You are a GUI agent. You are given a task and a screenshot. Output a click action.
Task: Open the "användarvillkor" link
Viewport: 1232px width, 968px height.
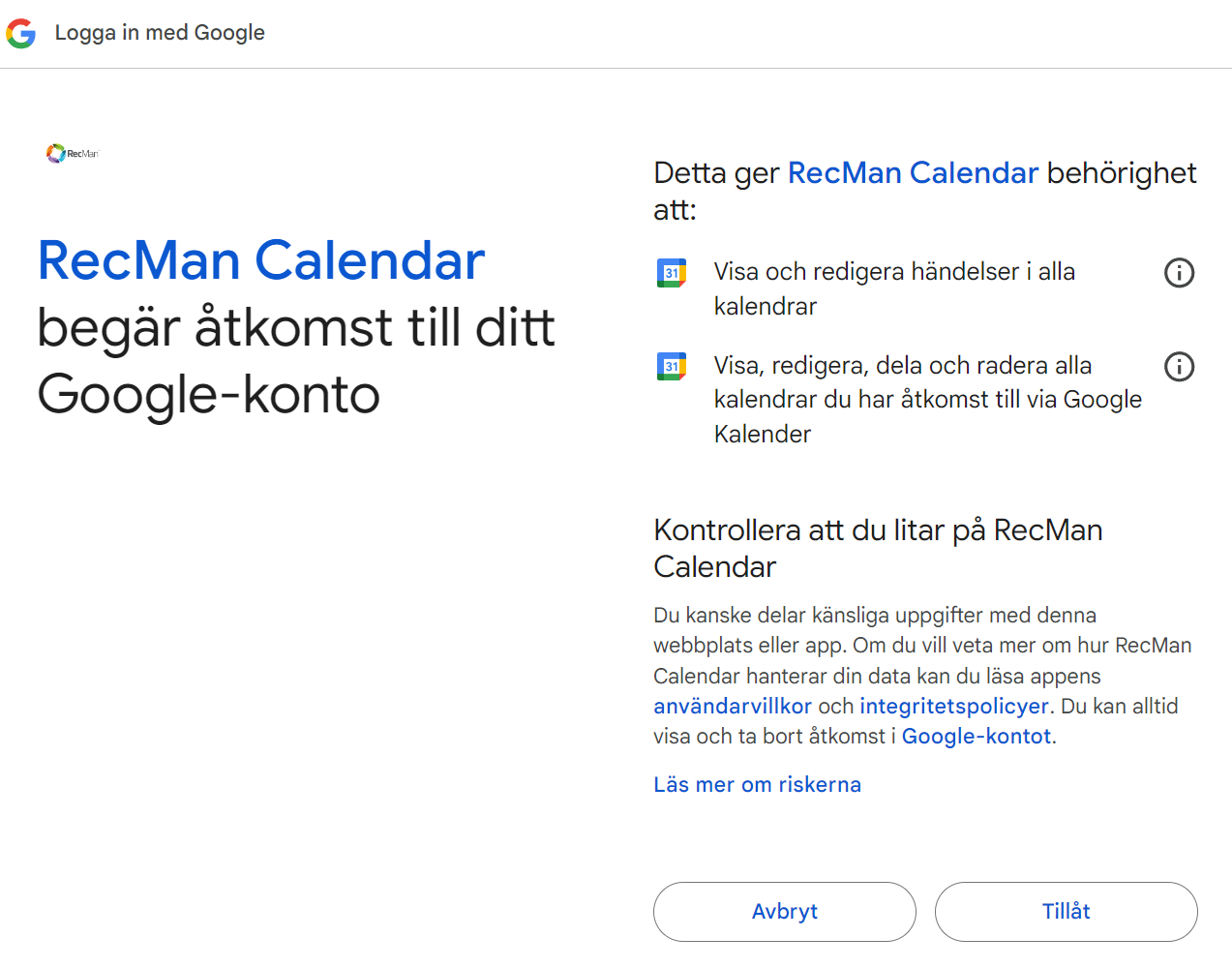coord(733,707)
